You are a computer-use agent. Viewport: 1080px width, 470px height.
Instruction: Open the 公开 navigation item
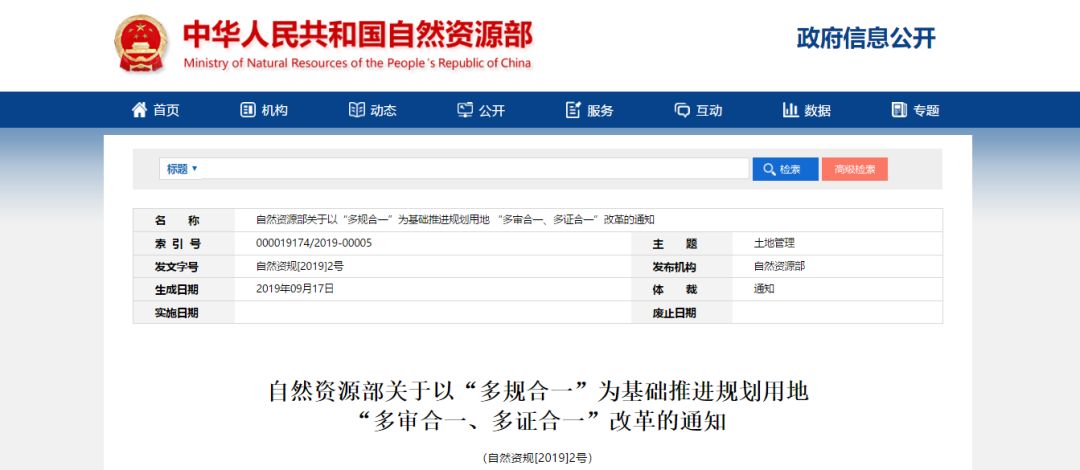(492, 110)
